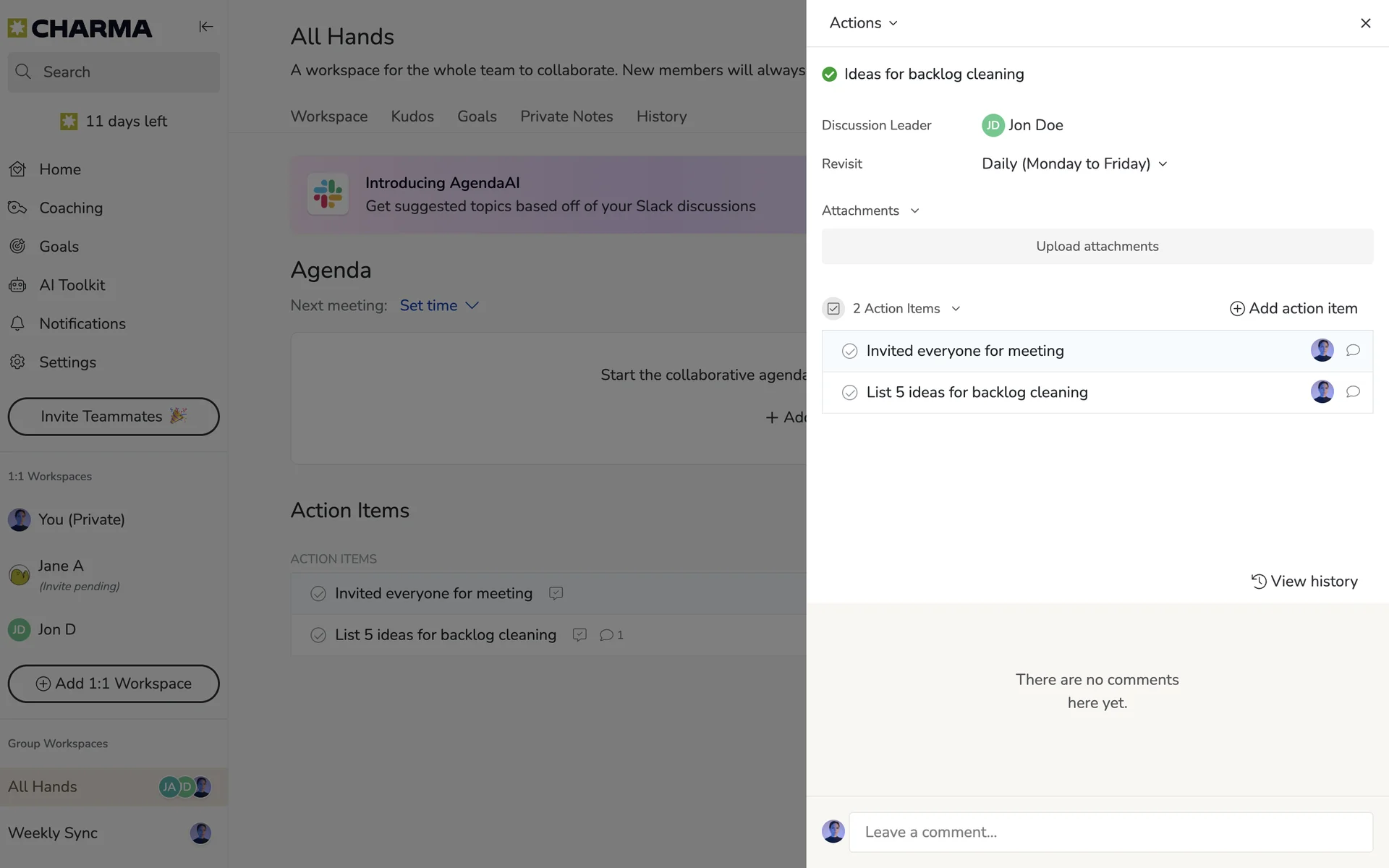Mark Invited everyone for meeting complete in panel

(850, 351)
